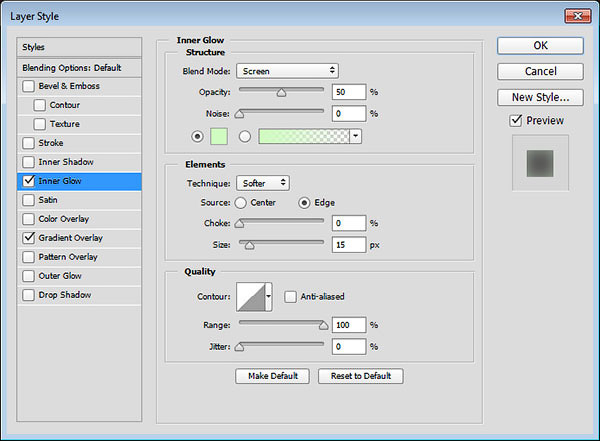Image resolution: width=600 pixels, height=441 pixels.
Task: Enable the Inner Shadow checkbox
Action: tap(28, 162)
